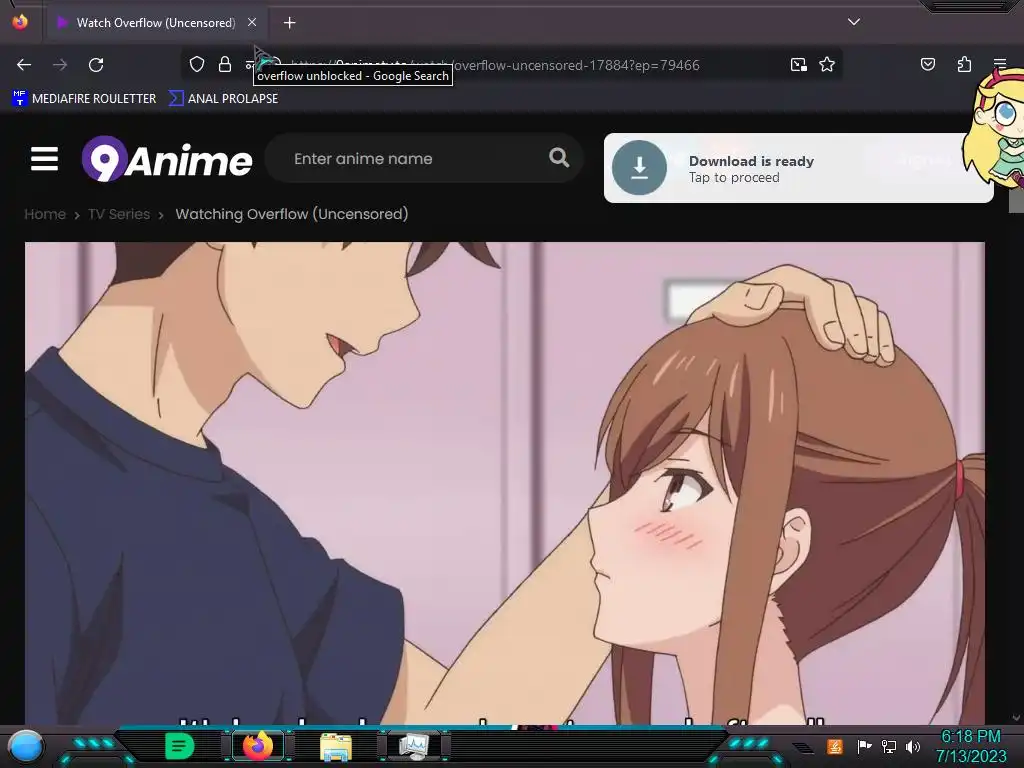The width and height of the screenshot is (1024, 768).
Task: Click the browser forward arrow
Action: pyautogui.click(x=60, y=65)
